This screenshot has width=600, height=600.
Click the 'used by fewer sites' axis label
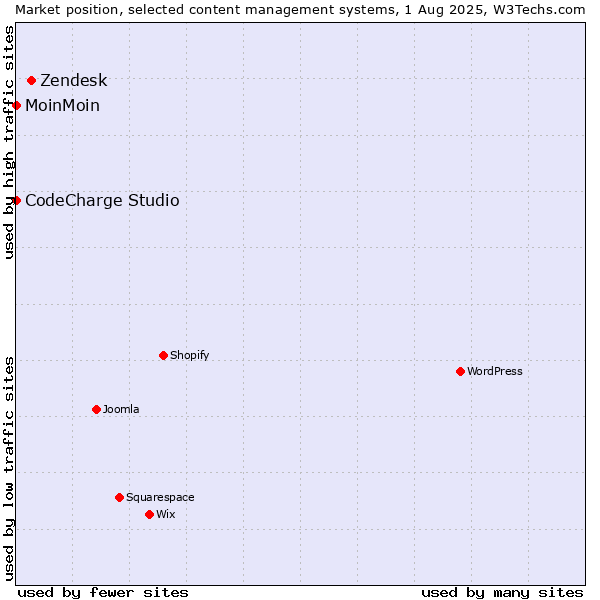pos(103,593)
